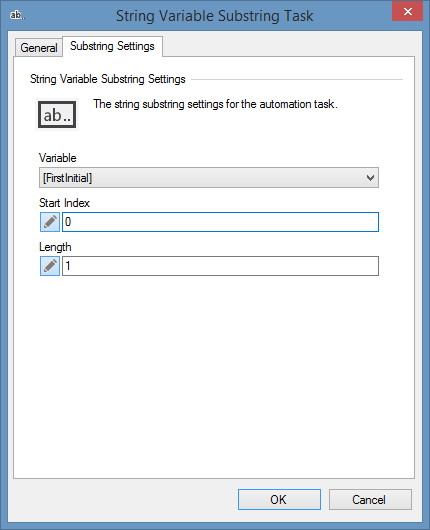Image resolution: width=430 pixels, height=530 pixels.
Task: Expand the Variable list via chevron arrow
Action: [x=370, y=178]
